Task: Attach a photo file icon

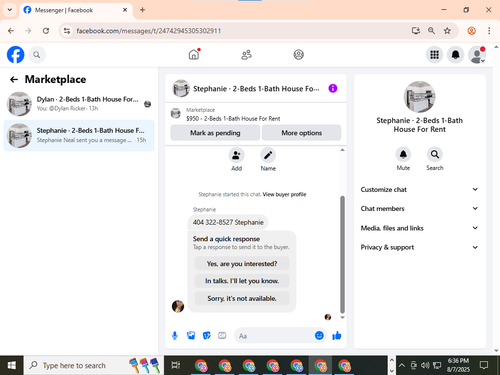Action: (x=191, y=335)
